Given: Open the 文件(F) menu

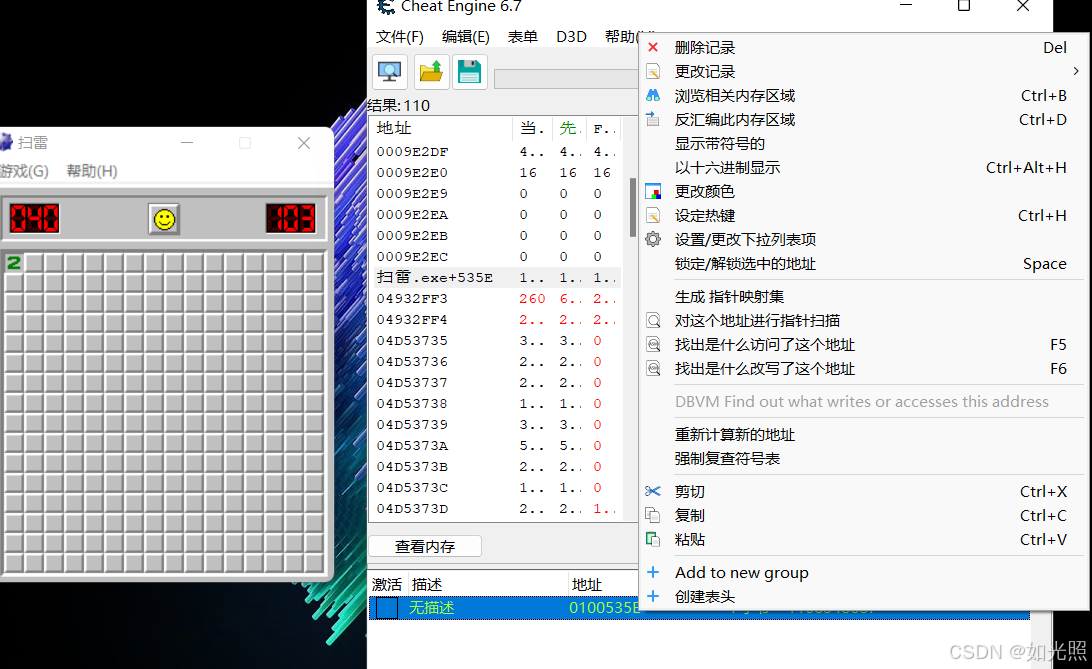Looking at the screenshot, I should pos(400,37).
